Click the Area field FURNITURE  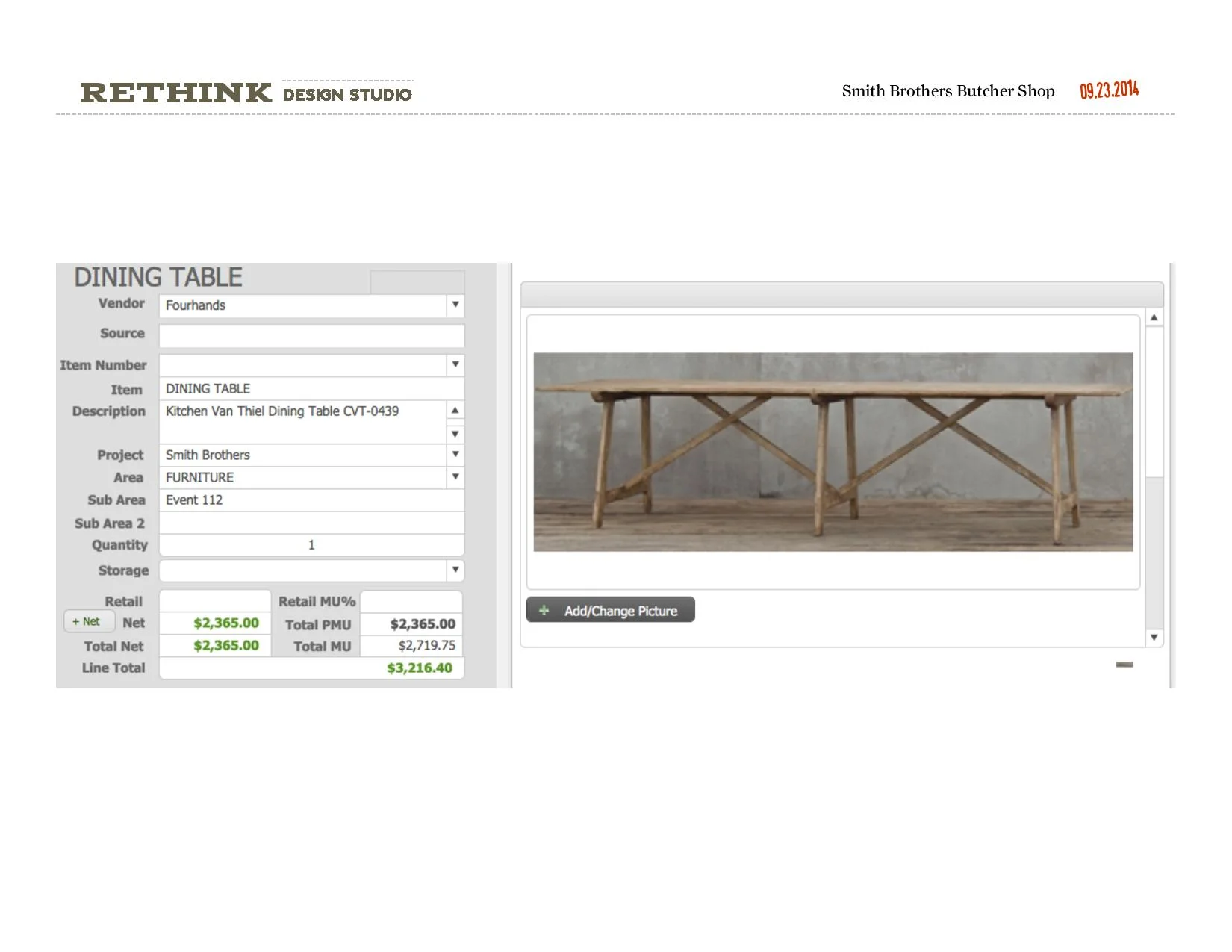tap(303, 477)
